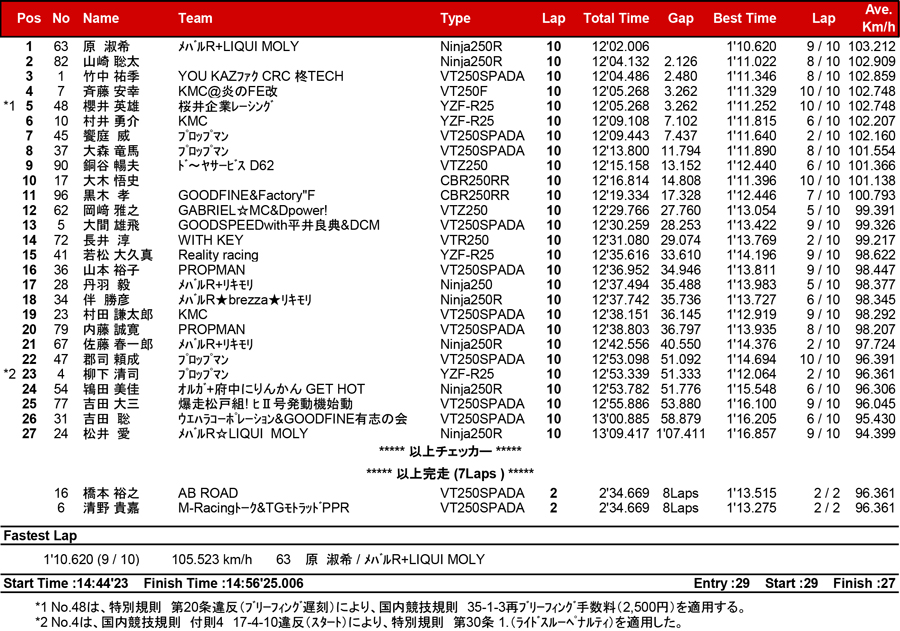The width and height of the screenshot is (900, 631).
Task: Click rider name 村田 謙太郎
Action: click(118, 315)
